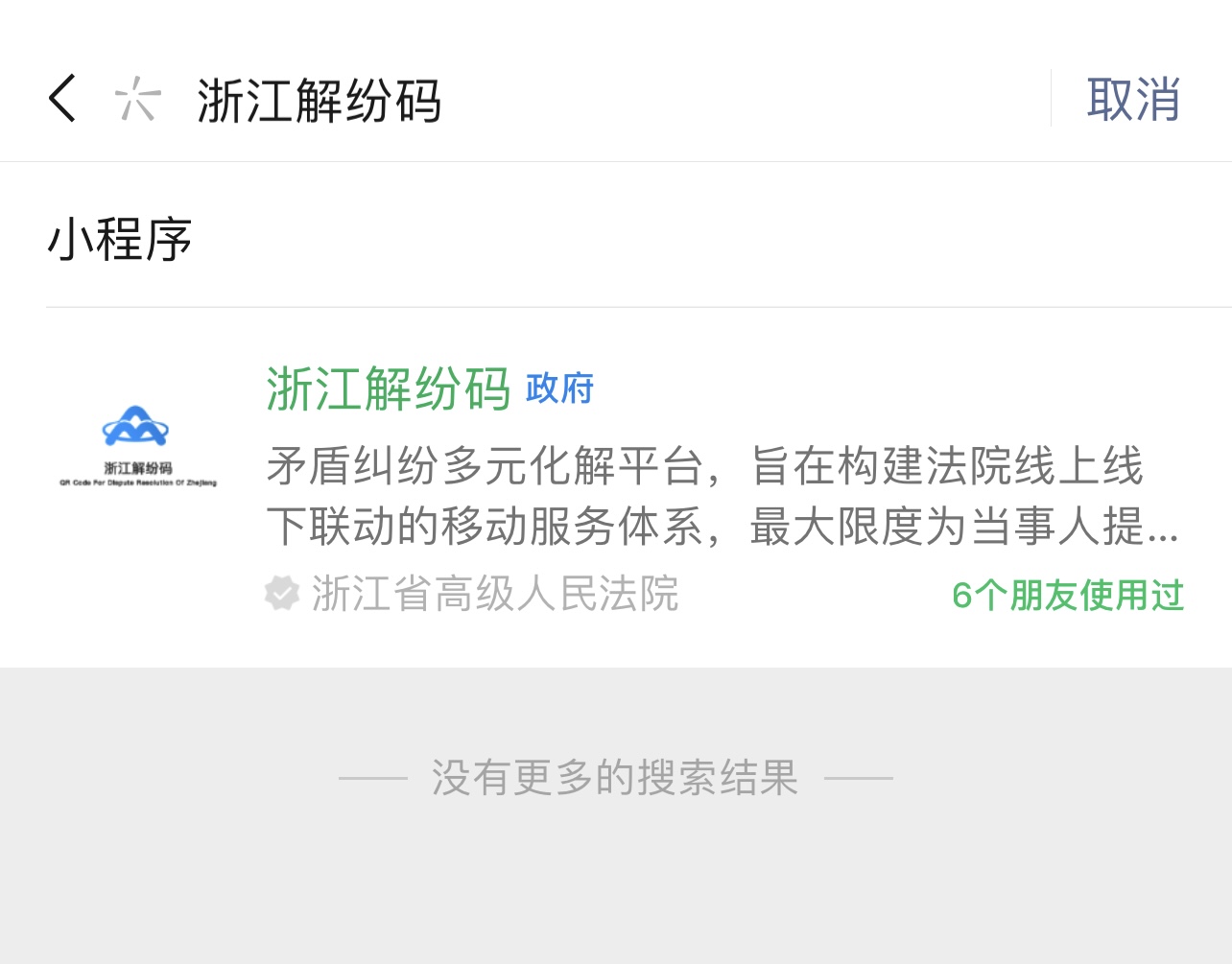The height and width of the screenshot is (964, 1232).
Task: Tap the verified badge icon beside 浙江省高级人民法院
Action: 282,594
